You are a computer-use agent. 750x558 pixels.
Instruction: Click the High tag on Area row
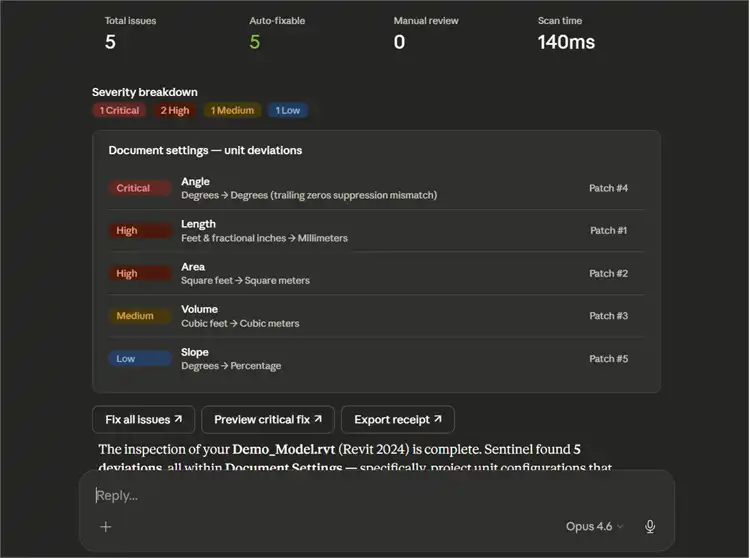coord(140,274)
